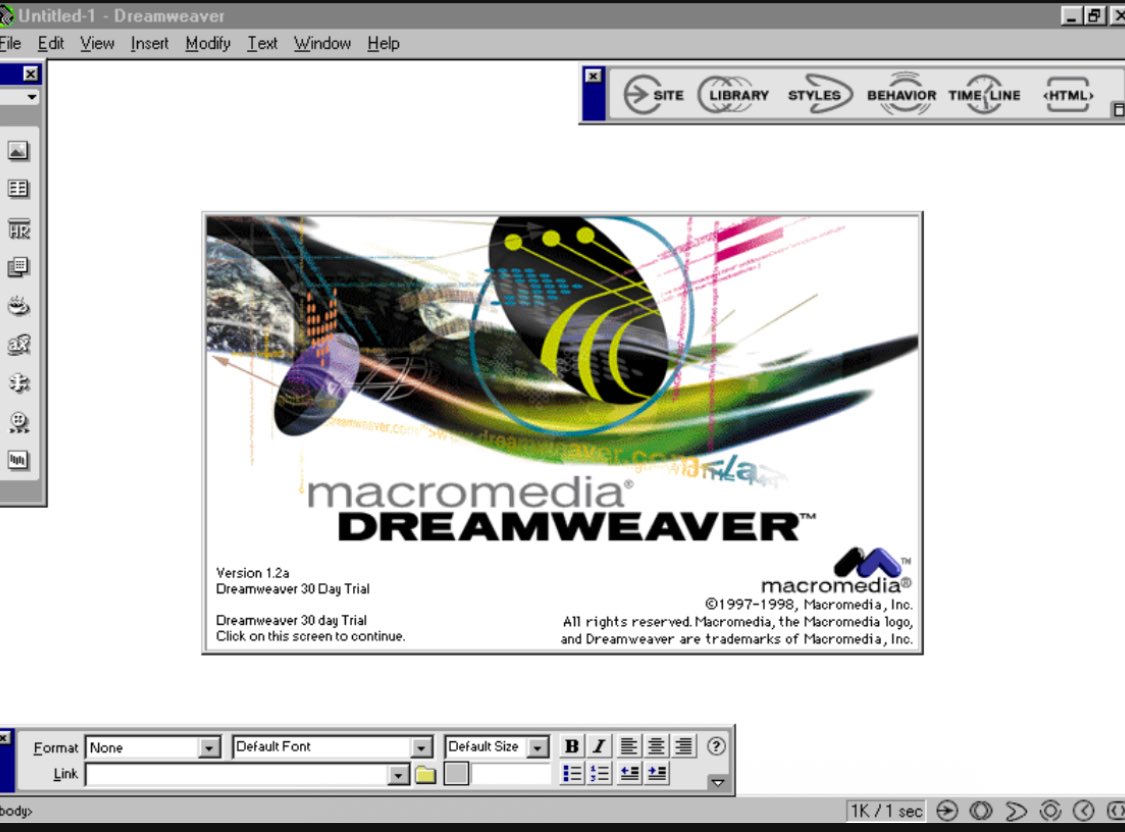The height and width of the screenshot is (832, 1125).
Task: Open the Window menu
Action: (322, 43)
